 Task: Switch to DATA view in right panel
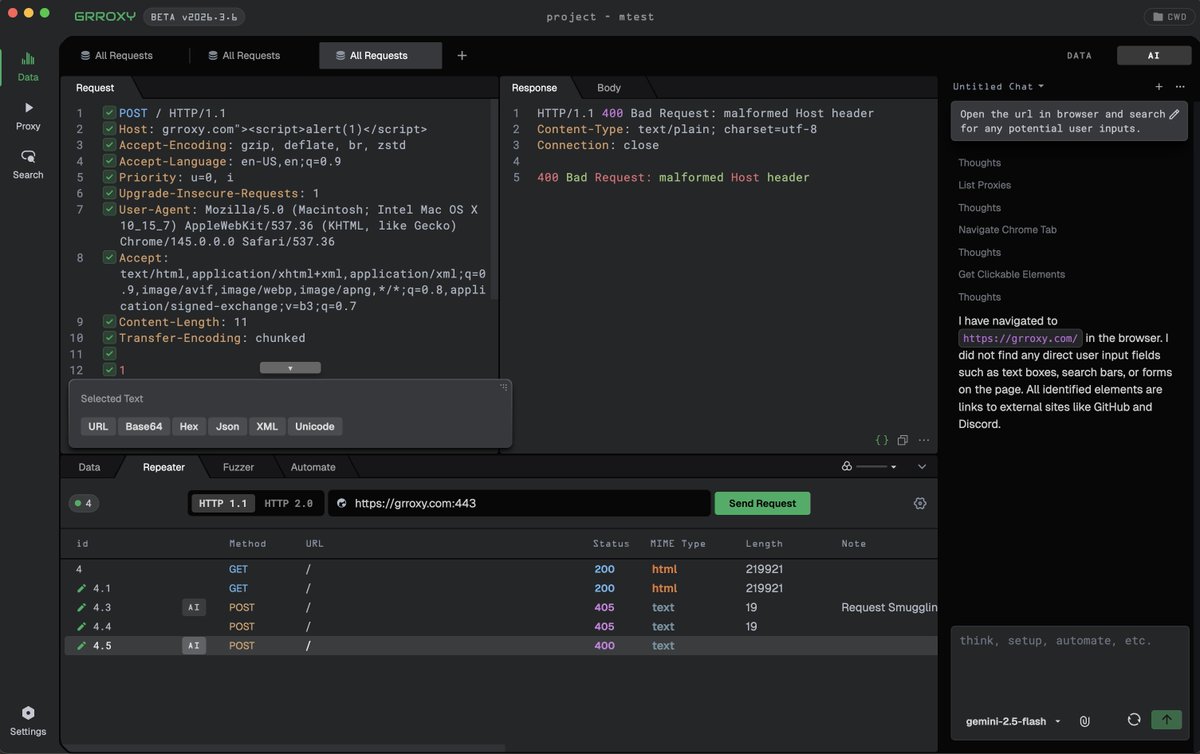(1079, 56)
